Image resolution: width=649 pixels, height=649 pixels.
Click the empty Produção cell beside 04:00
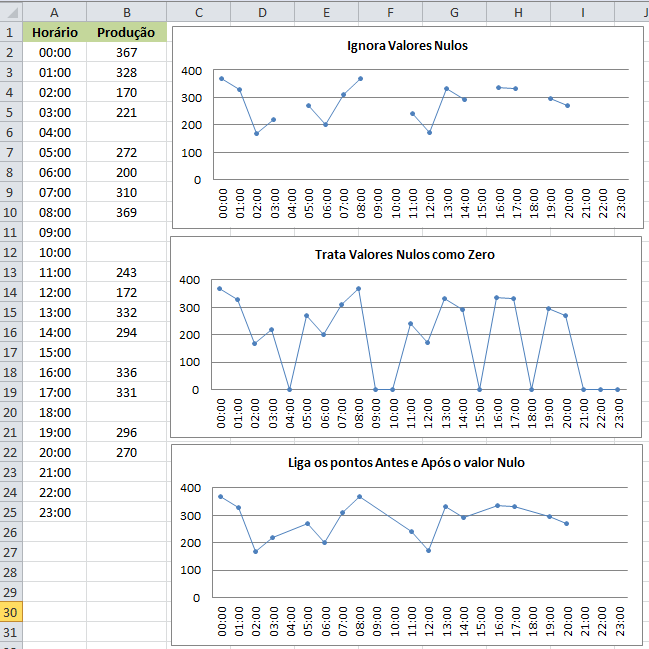(126, 132)
